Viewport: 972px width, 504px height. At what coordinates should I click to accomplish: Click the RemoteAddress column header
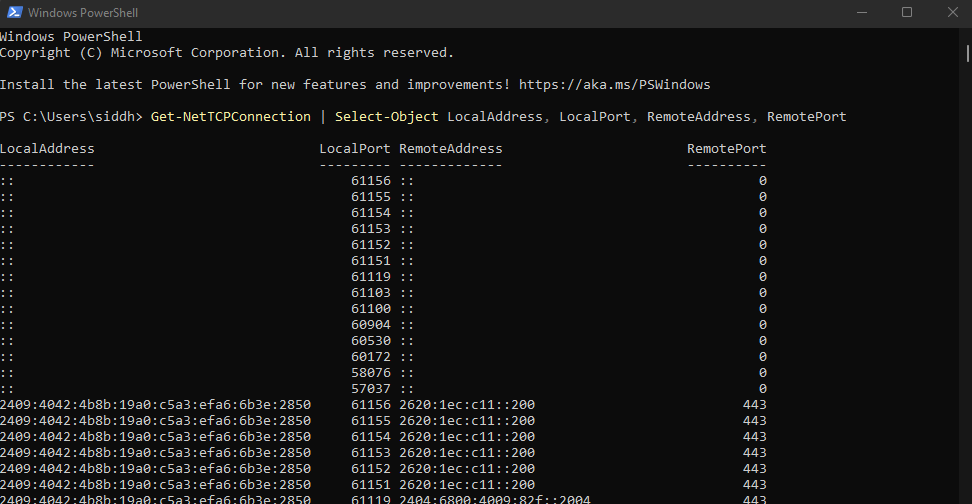click(x=451, y=149)
